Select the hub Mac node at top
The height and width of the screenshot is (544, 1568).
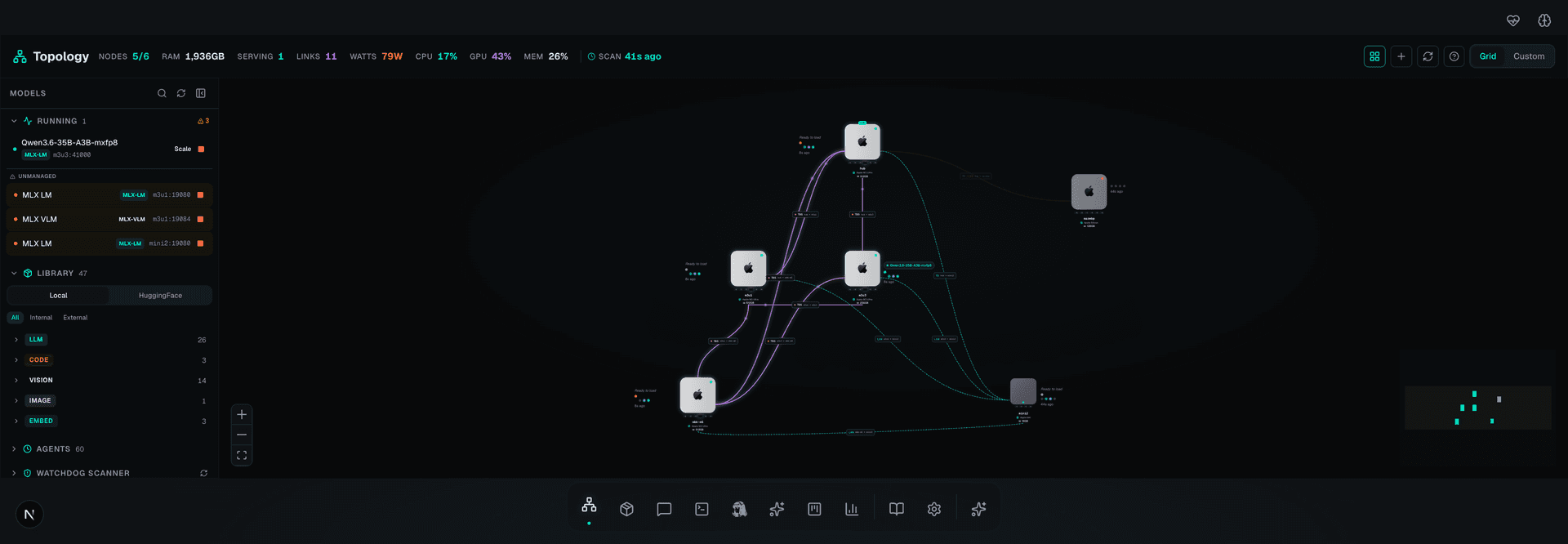(x=862, y=142)
